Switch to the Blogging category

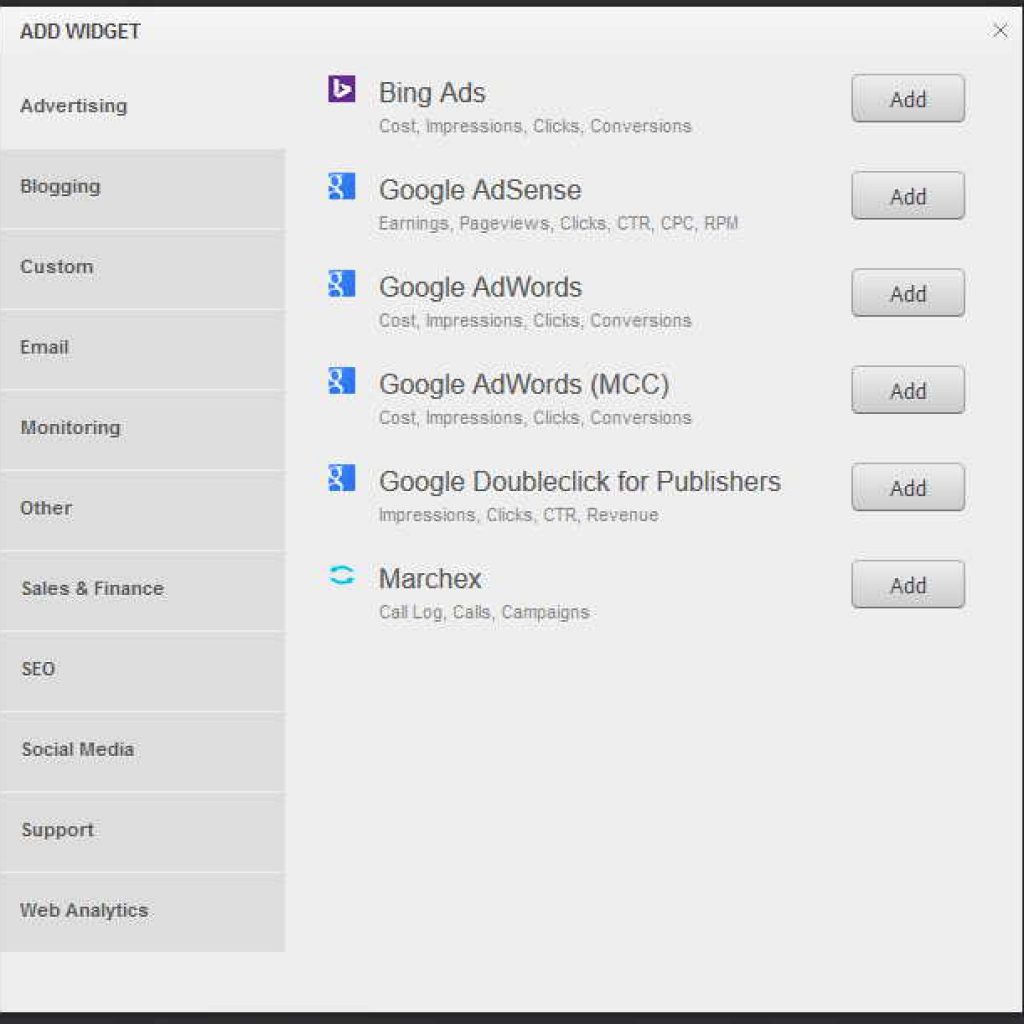click(x=142, y=189)
